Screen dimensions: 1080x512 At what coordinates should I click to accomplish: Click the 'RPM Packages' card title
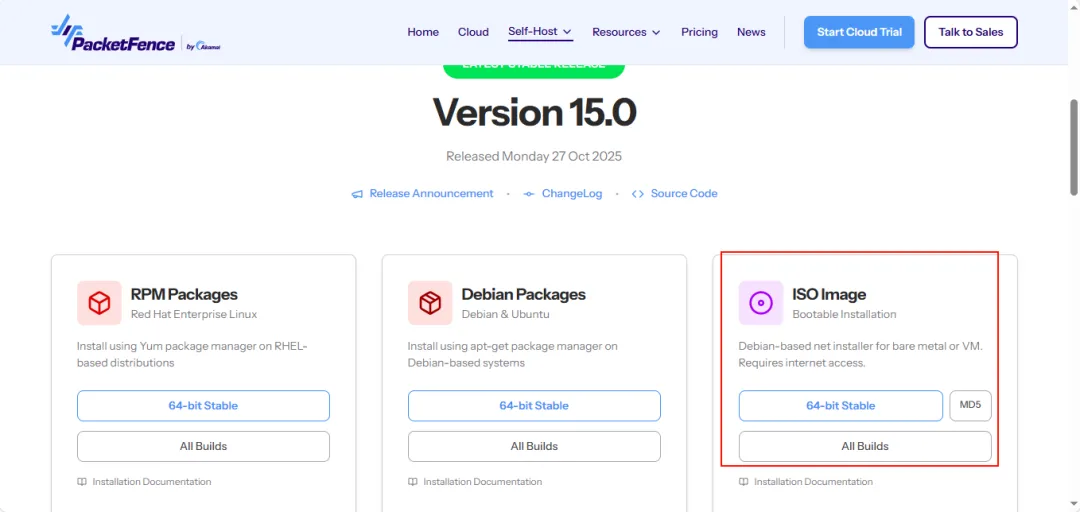(x=184, y=294)
